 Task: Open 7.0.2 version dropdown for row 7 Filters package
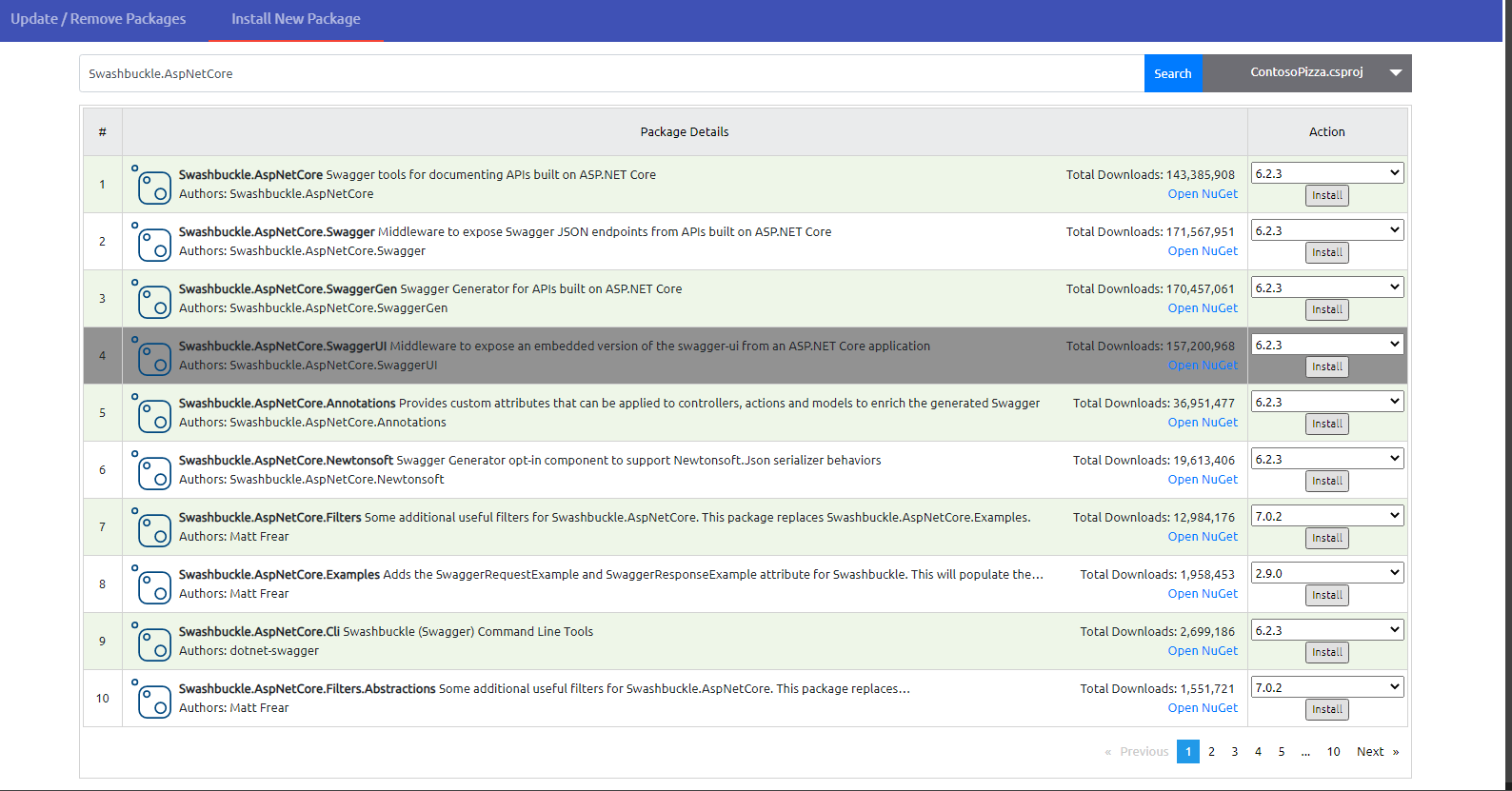[1327, 516]
